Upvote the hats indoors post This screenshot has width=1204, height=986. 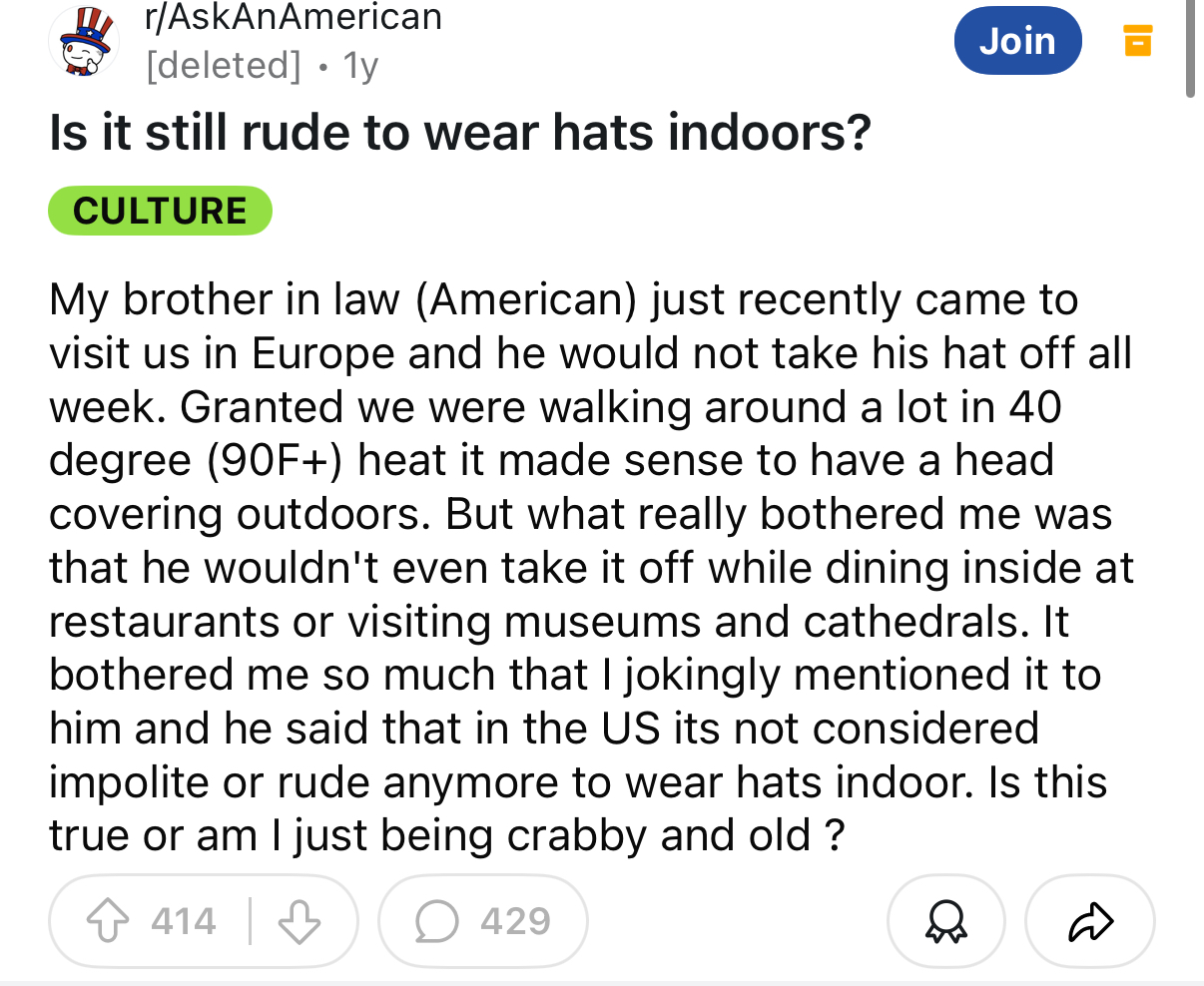[x=108, y=921]
